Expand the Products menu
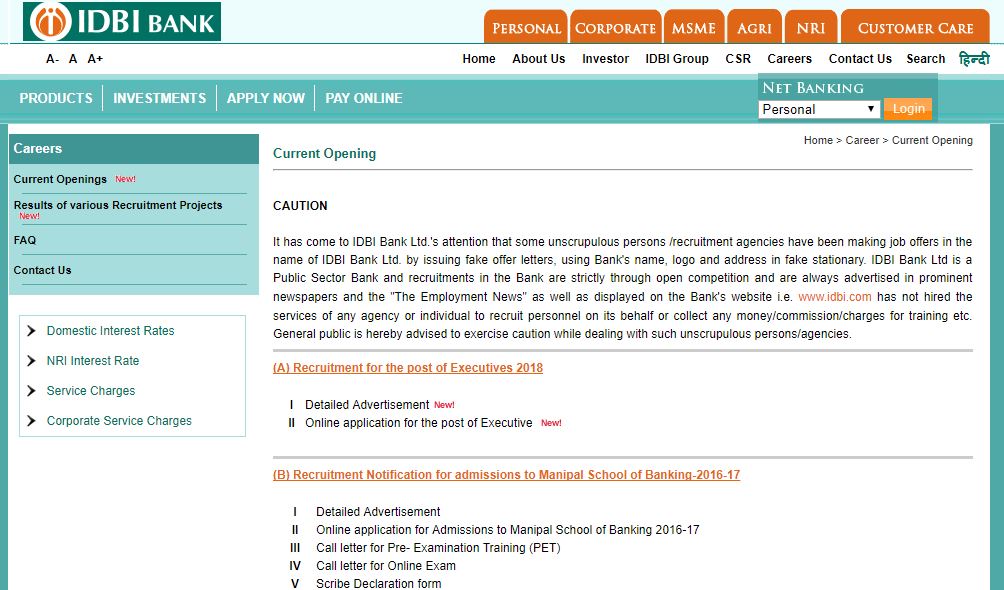Viewport: 1004px width, 590px height. (x=56, y=98)
